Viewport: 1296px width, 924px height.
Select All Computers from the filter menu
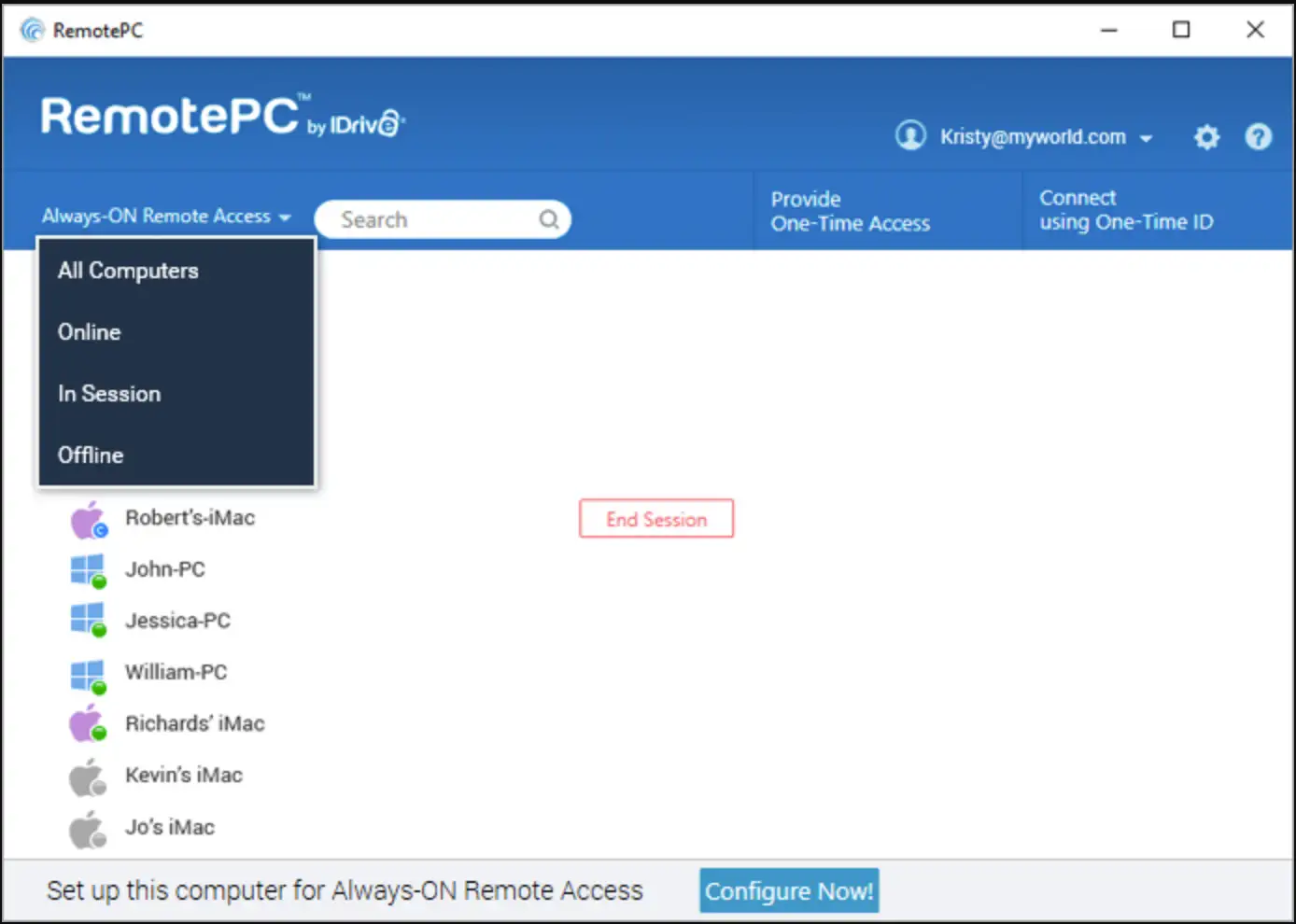(176, 271)
